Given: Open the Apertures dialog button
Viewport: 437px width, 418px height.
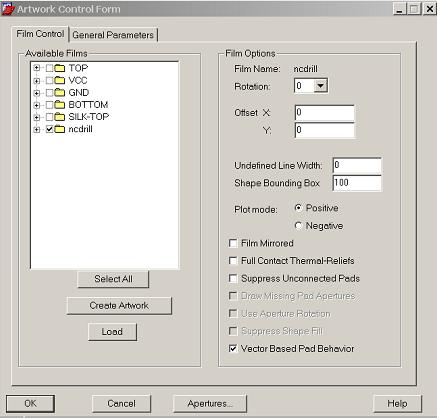Looking at the screenshot, I should pos(210,403).
